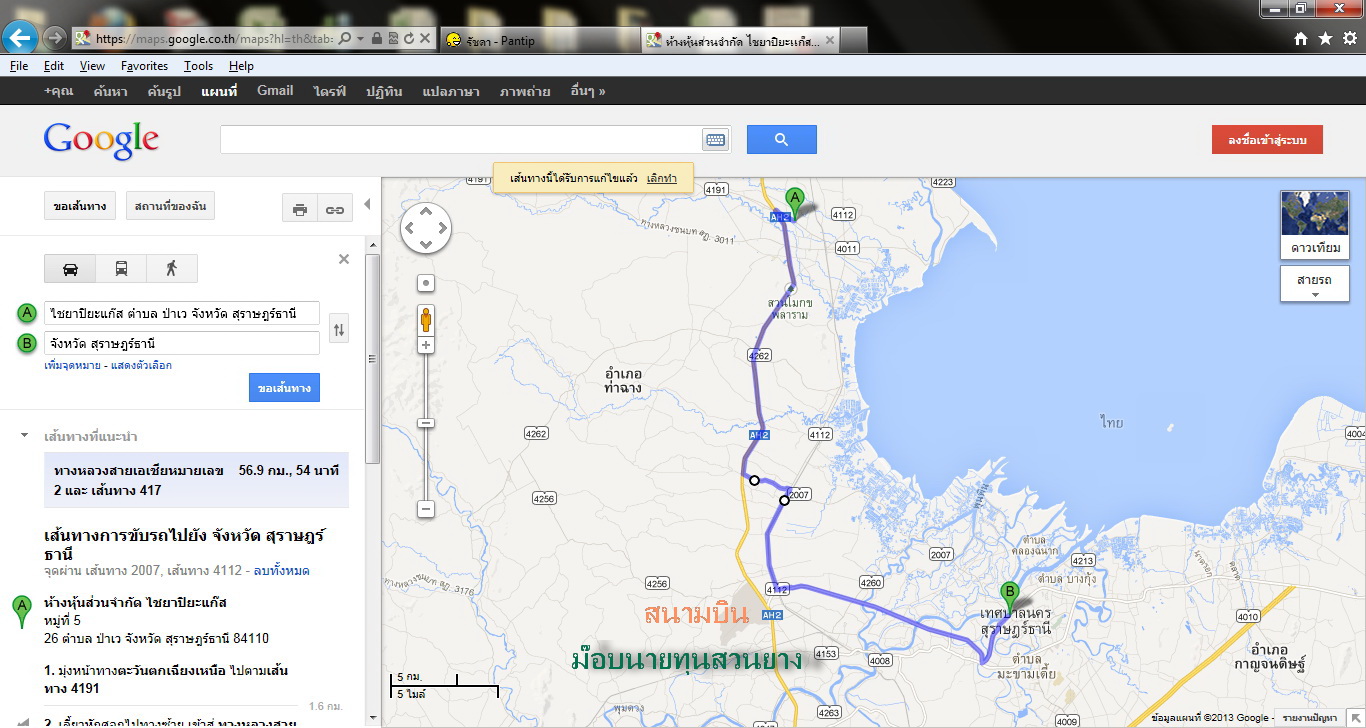The width and height of the screenshot is (1366, 728).
Task: Click the browser forward arrow
Action: point(55,38)
